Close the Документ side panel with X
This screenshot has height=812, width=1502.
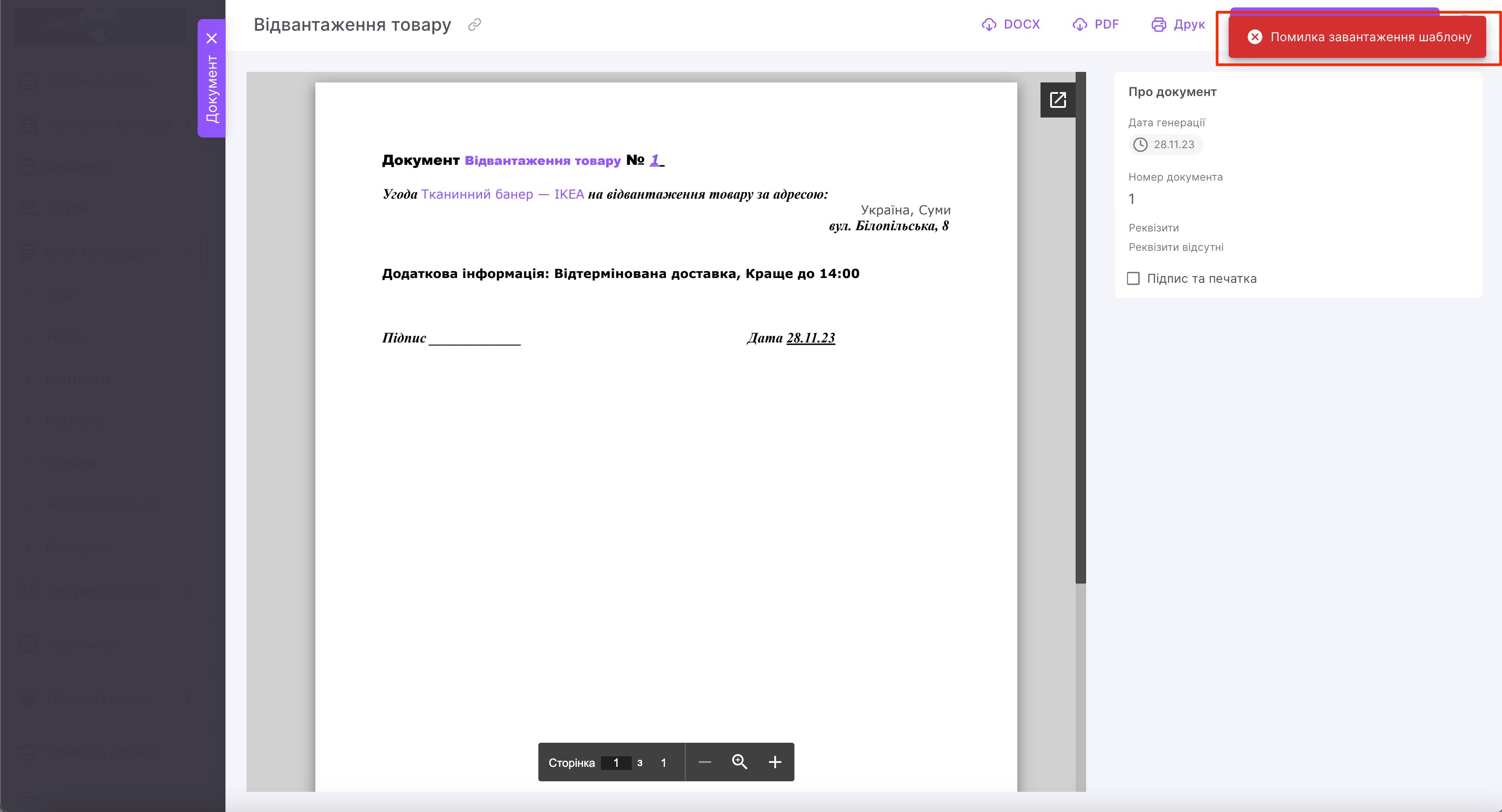[x=211, y=39]
